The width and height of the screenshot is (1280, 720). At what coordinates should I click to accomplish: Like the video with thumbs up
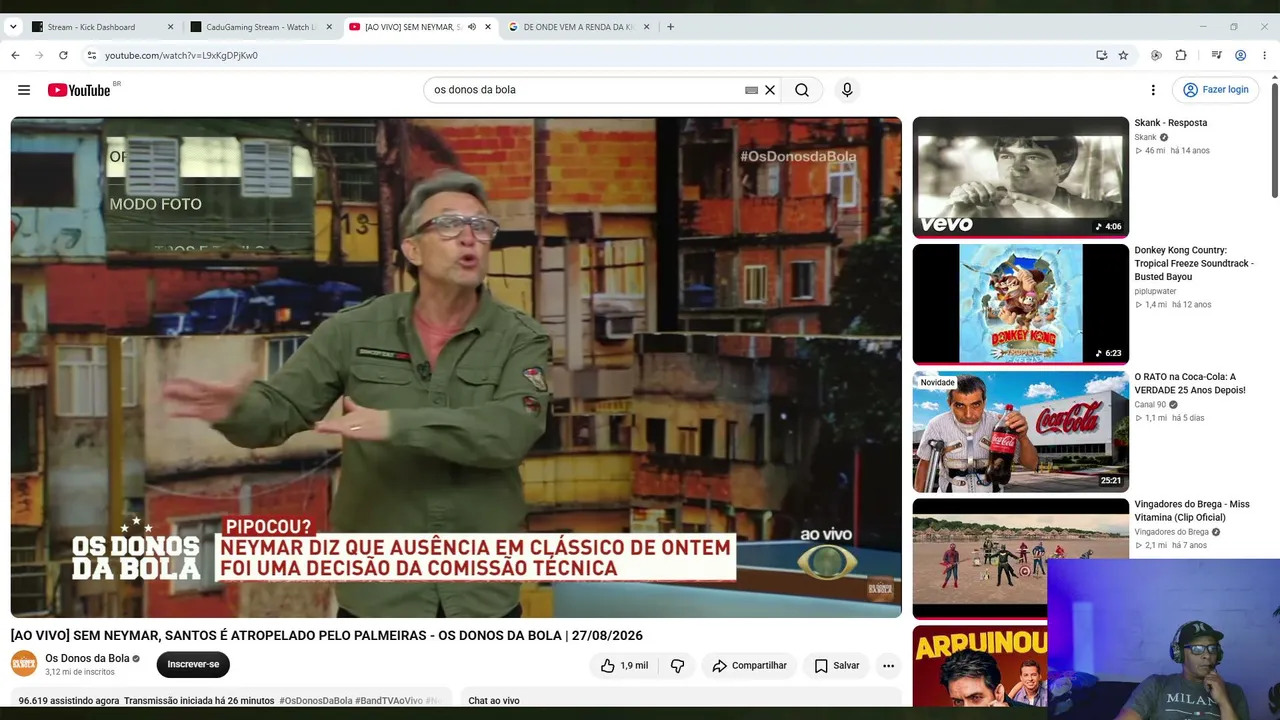click(x=624, y=665)
